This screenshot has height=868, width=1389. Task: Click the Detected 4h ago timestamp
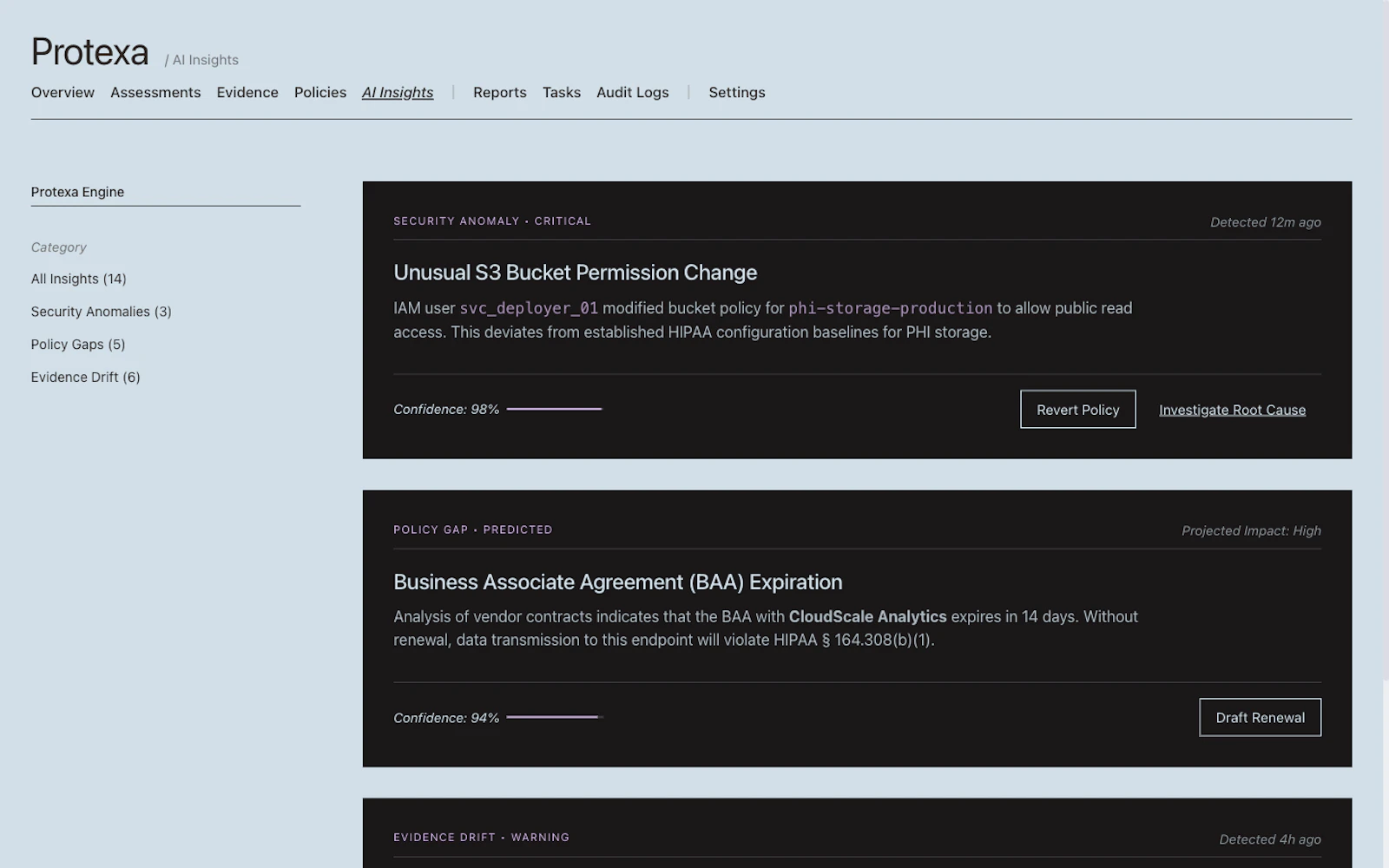pos(1270,839)
